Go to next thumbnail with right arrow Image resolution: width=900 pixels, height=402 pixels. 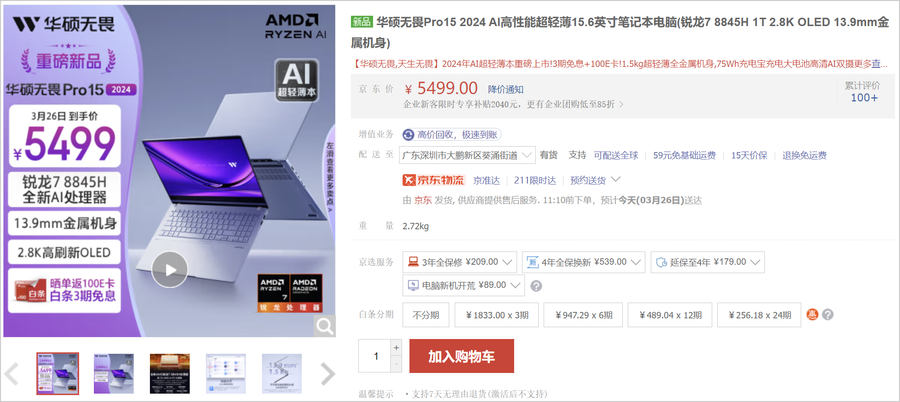coord(327,374)
